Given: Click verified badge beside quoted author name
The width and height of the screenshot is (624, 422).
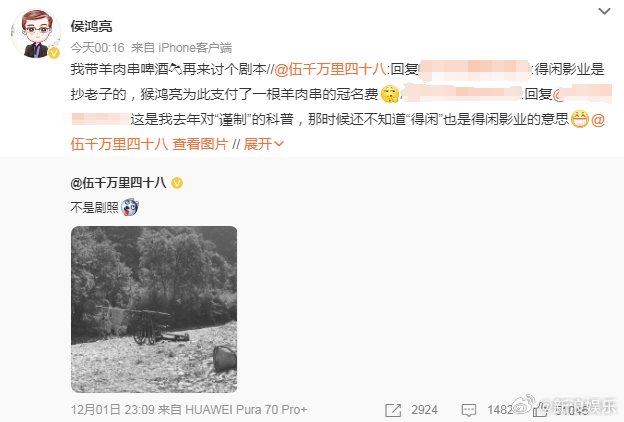Looking at the screenshot, I should coord(177,183).
